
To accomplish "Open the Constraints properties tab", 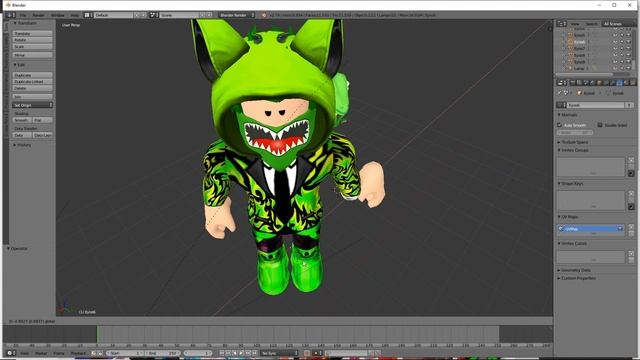I will 606,83.
